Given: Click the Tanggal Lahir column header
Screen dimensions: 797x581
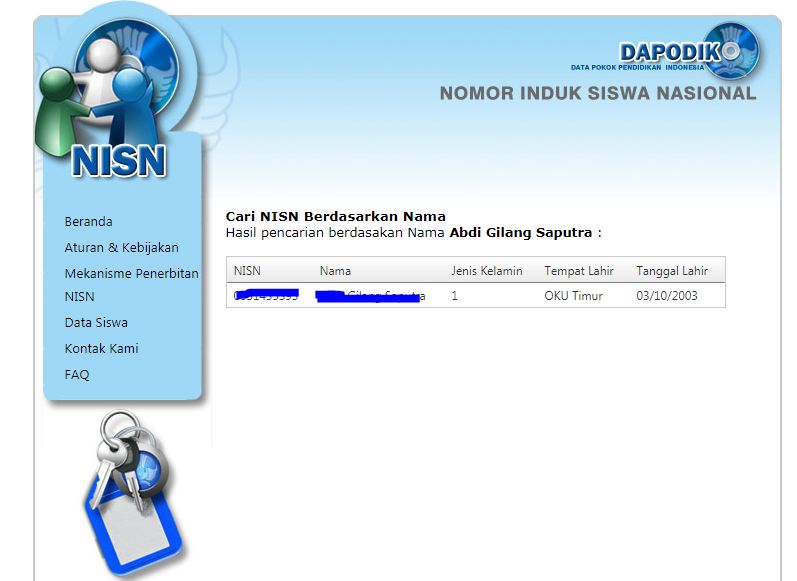Looking at the screenshot, I should [672, 271].
